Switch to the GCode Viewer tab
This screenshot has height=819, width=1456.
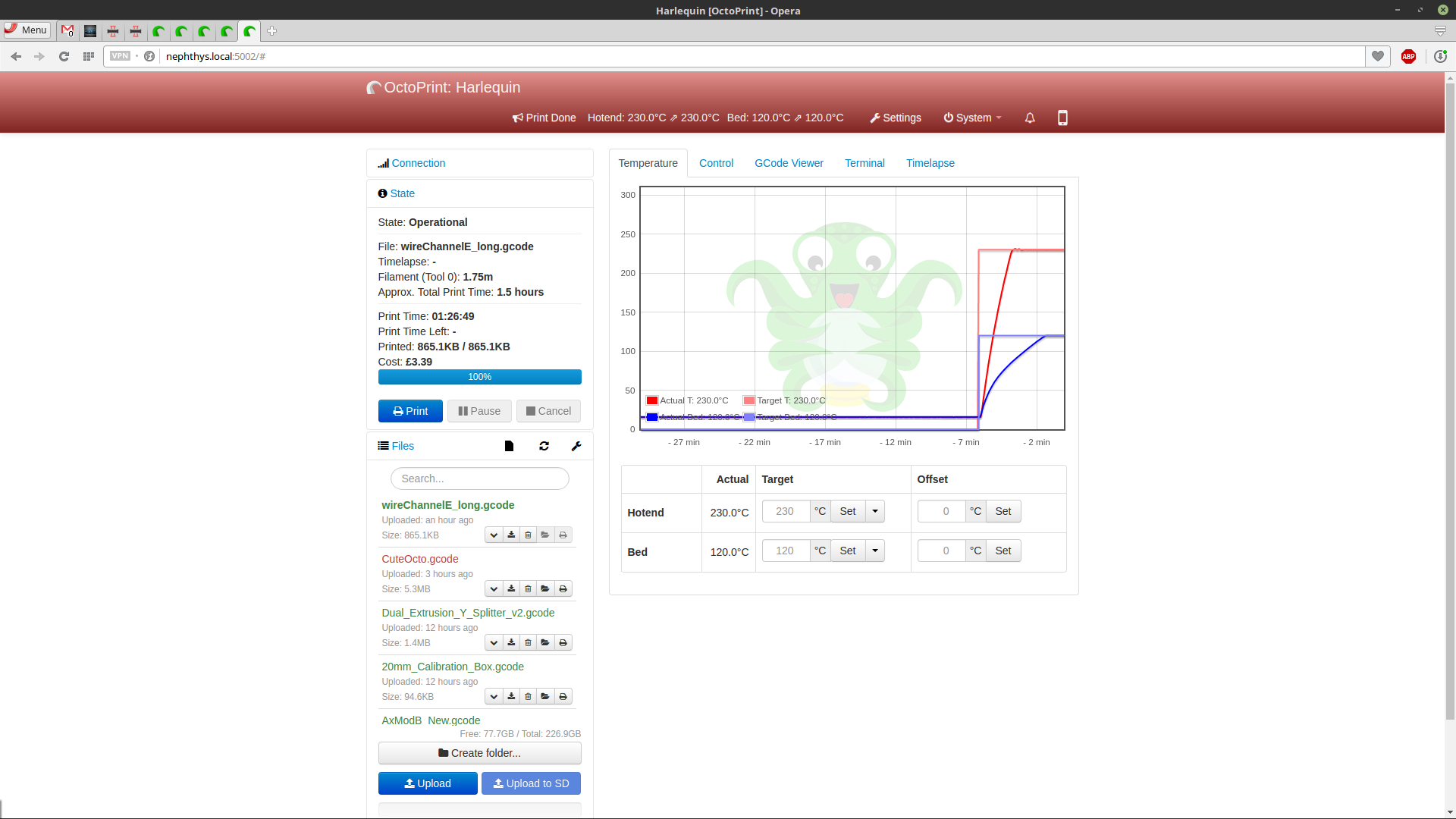pos(789,163)
